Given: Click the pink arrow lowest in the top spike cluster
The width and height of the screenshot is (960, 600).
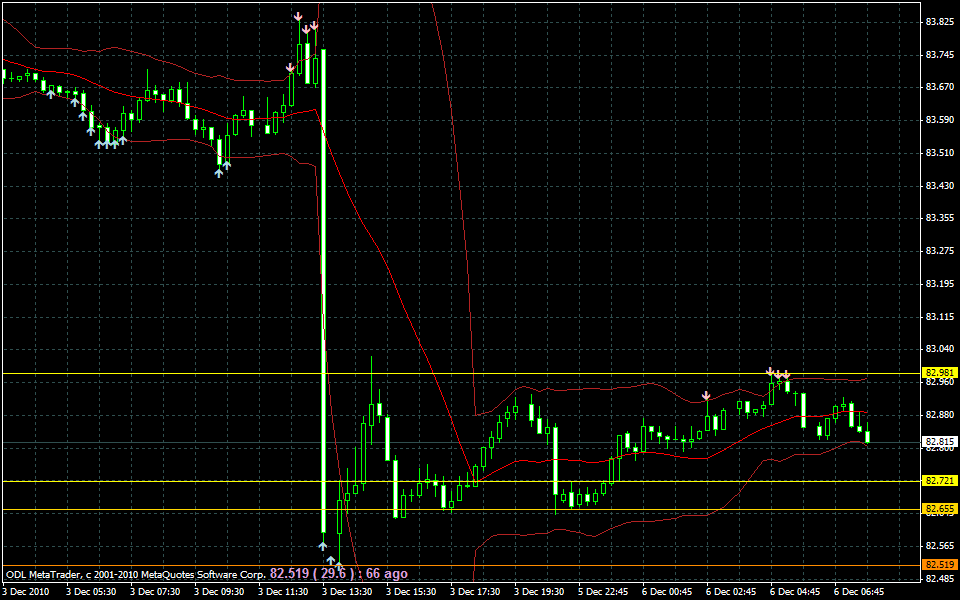Looking at the screenshot, I should click(290, 68).
